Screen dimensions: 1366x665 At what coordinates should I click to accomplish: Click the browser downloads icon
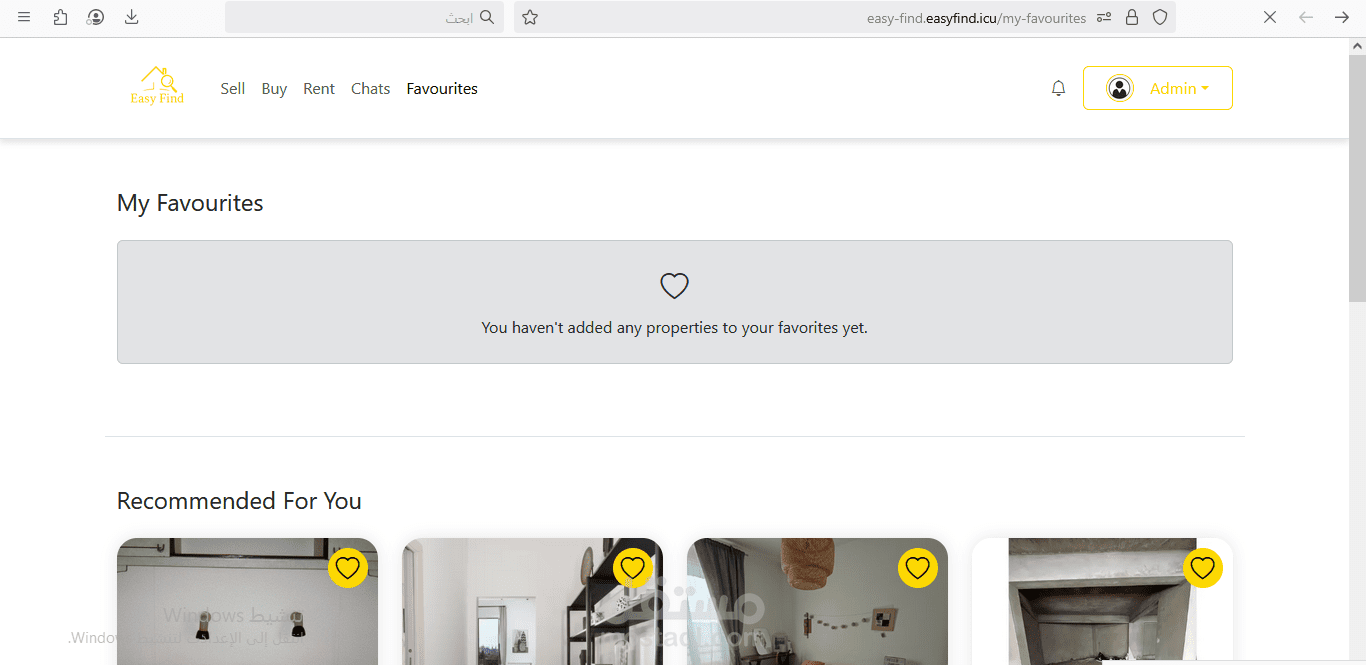(131, 17)
